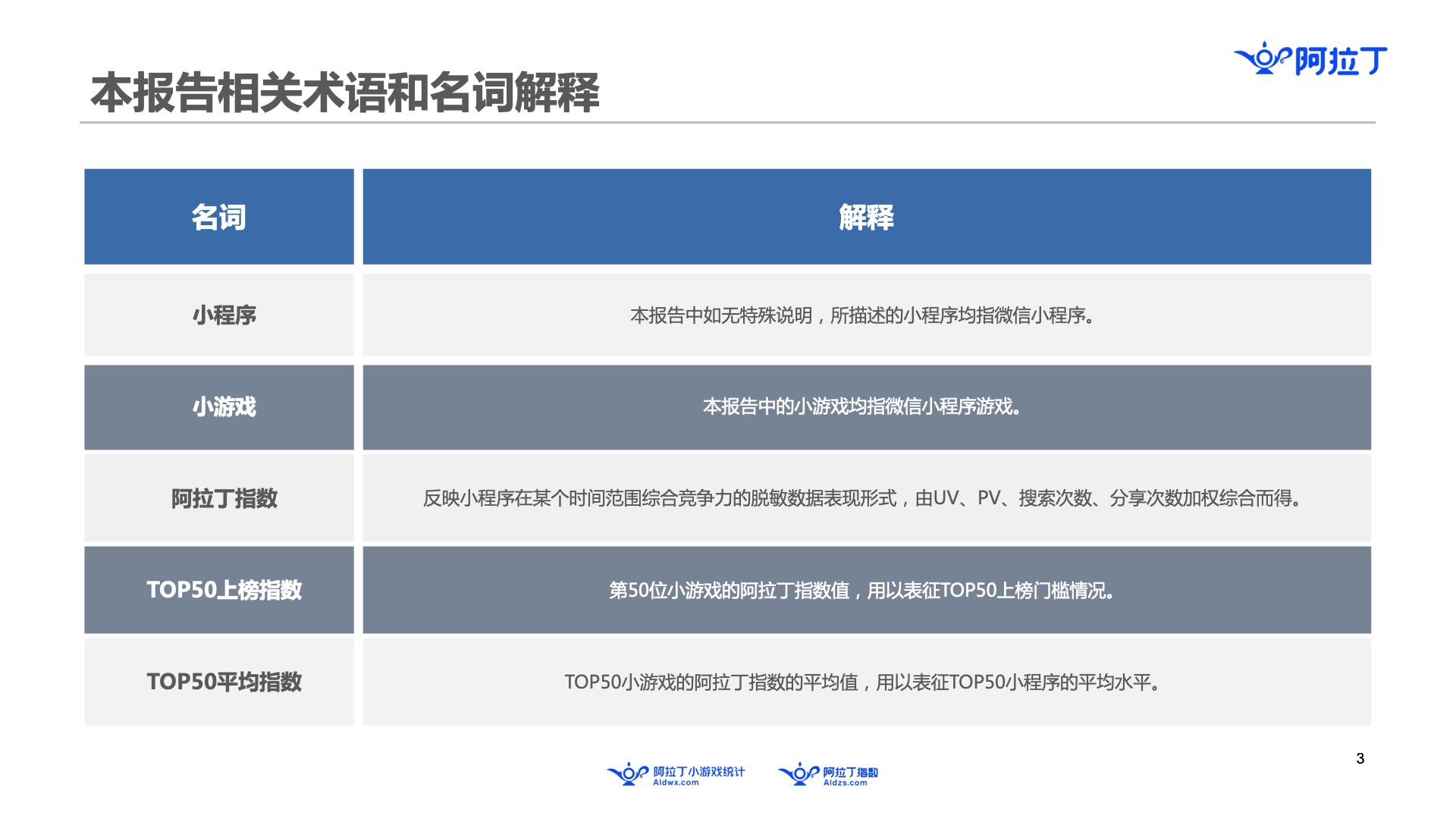Select the TOP50平均指数 term cell

(x=219, y=682)
